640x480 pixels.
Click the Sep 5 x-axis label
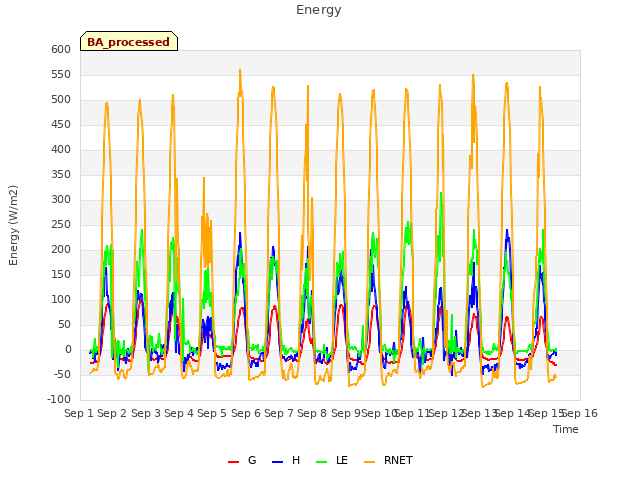click(212, 413)
